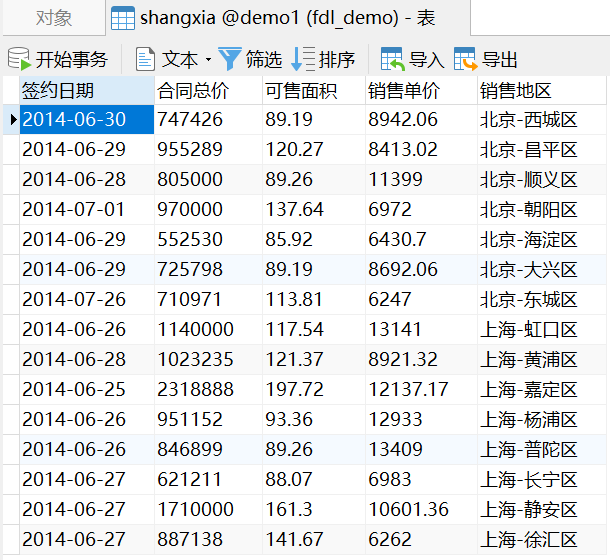610x560 pixels.
Task: Click the Sort (排序) arrow icon
Action: click(302, 59)
